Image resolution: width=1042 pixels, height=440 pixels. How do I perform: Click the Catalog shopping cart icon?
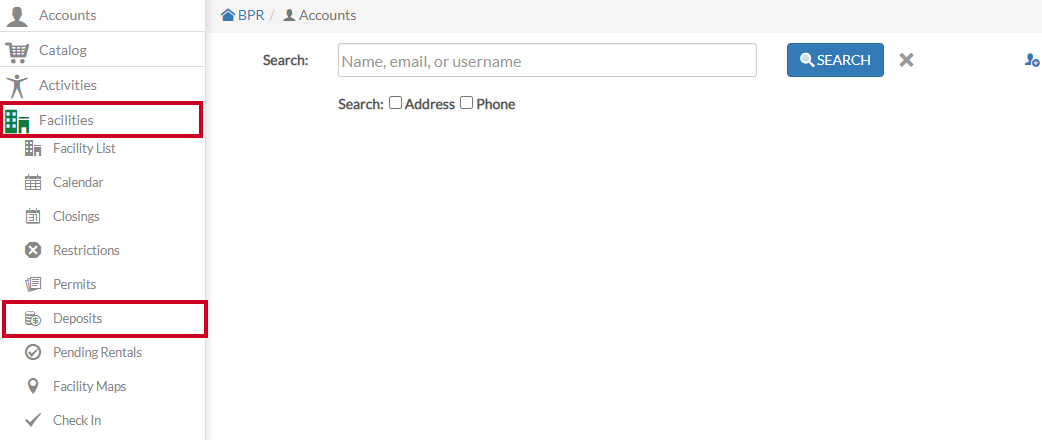tap(17, 51)
